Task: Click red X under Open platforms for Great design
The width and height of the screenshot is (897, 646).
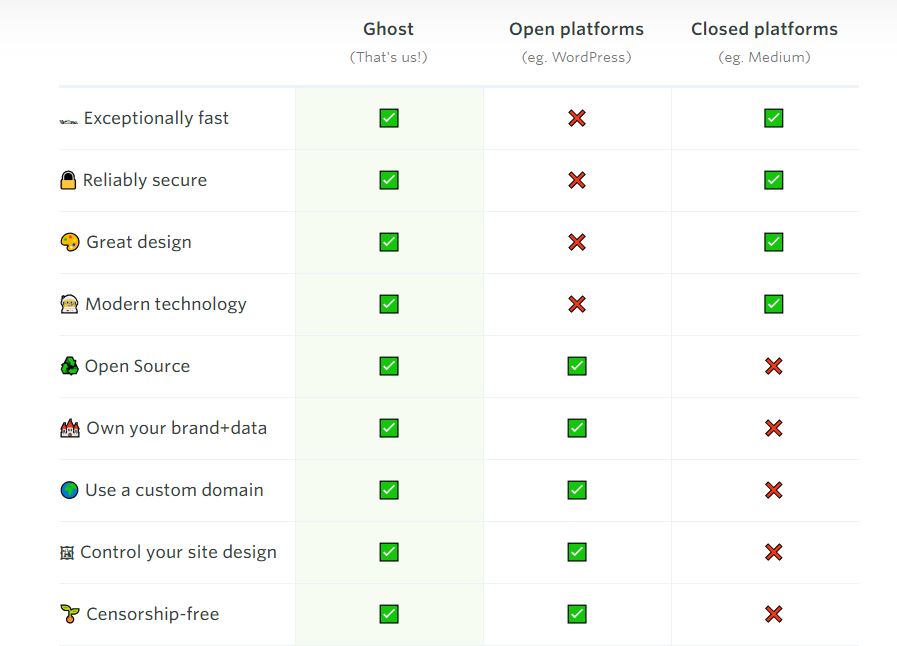Action: click(577, 242)
